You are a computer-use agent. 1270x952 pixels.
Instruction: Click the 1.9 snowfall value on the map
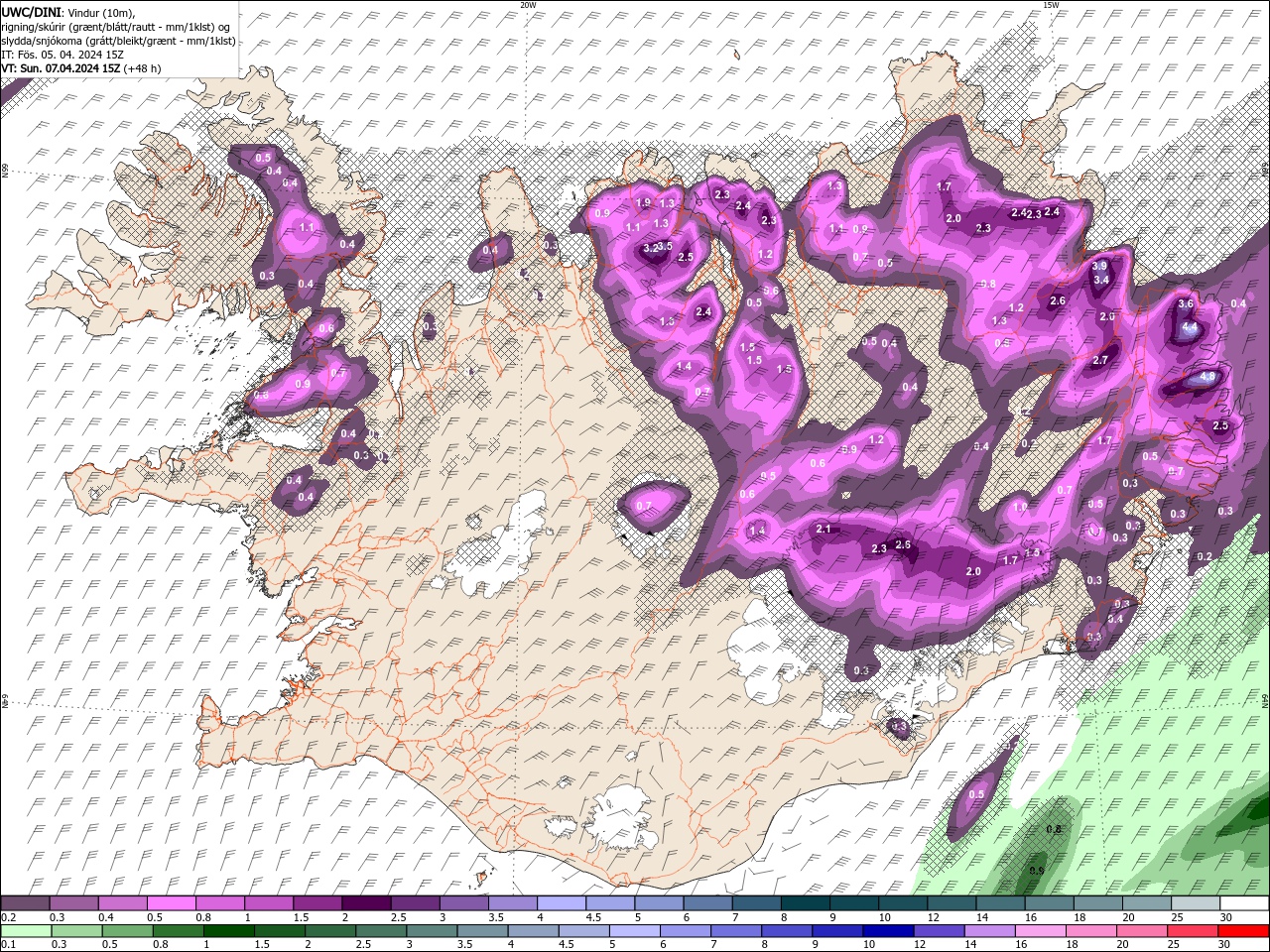click(643, 202)
